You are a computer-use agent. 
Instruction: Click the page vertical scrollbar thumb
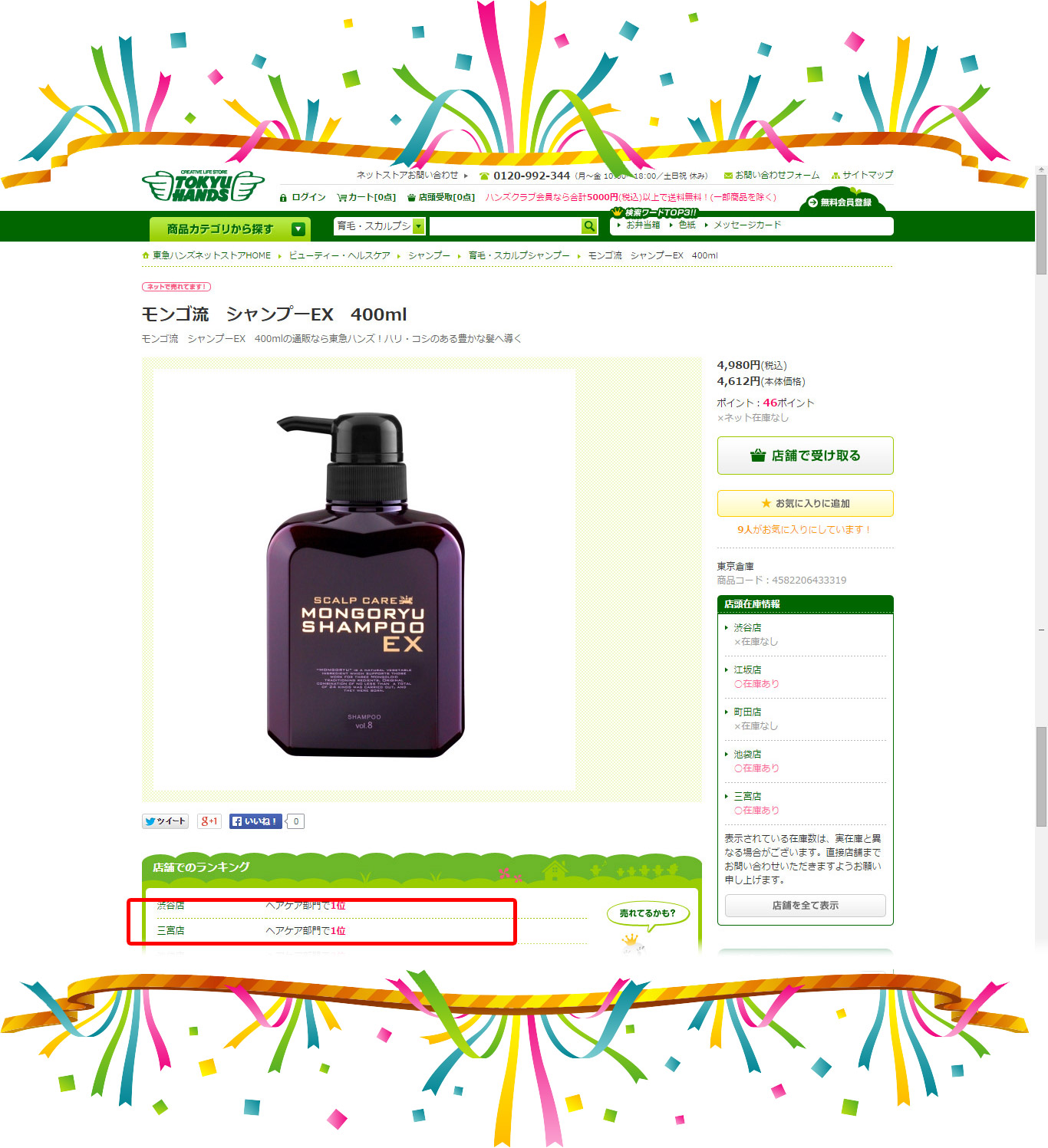point(1041,224)
